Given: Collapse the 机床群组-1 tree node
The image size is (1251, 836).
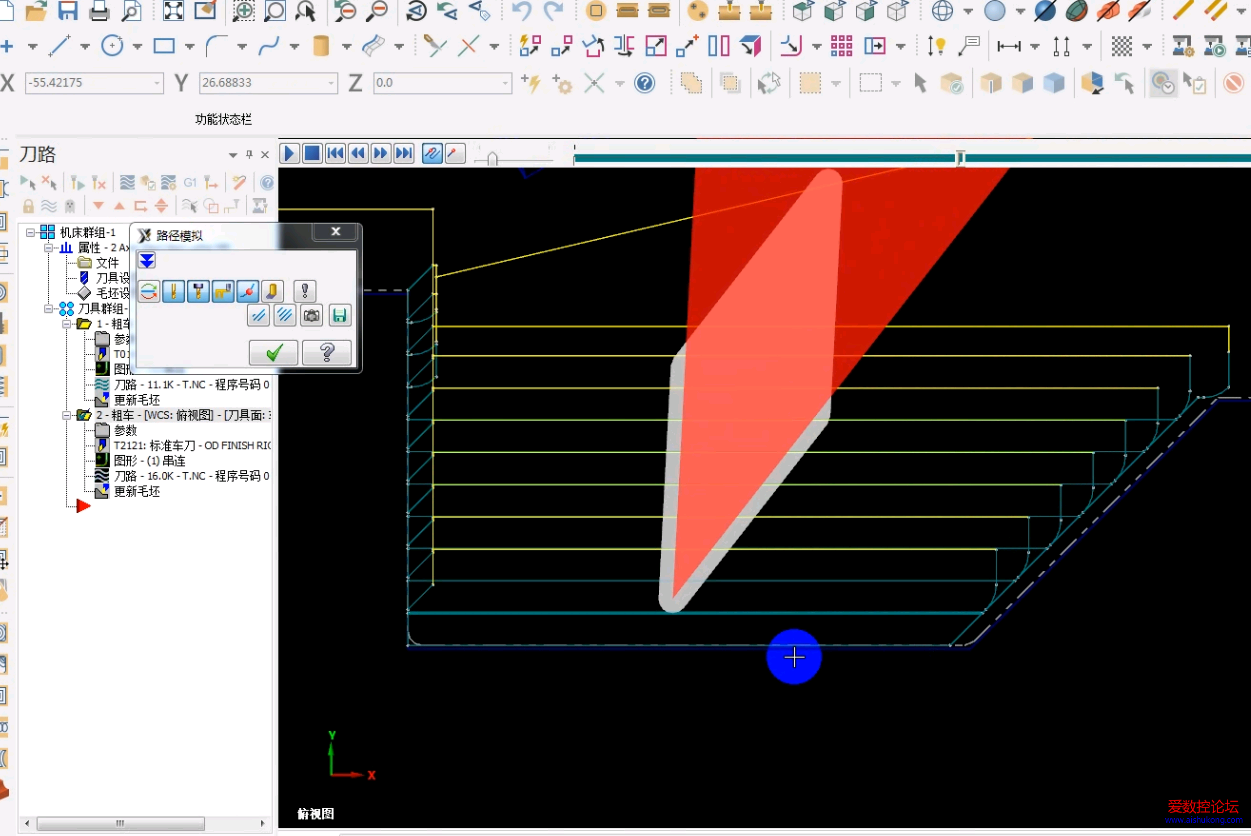Looking at the screenshot, I should pyautogui.click(x=32, y=232).
